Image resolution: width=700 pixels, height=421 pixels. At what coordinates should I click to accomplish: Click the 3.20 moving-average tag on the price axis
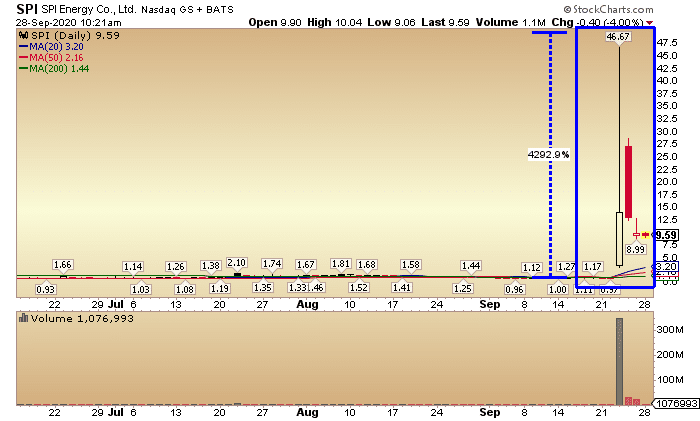667,267
